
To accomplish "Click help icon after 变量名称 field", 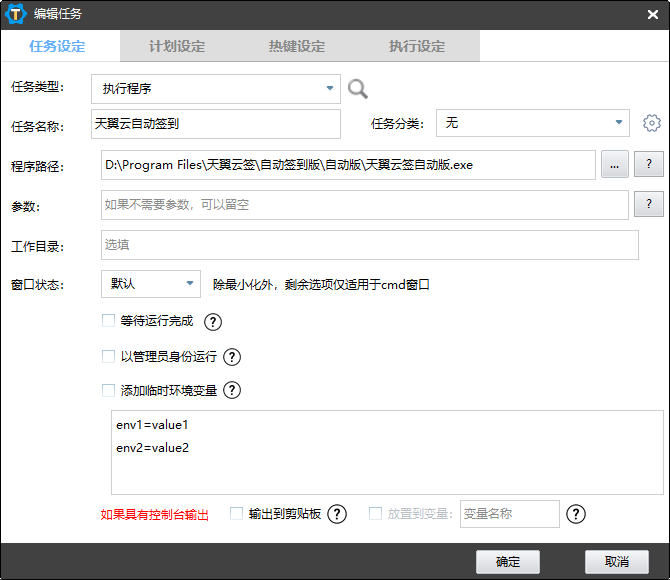I will (x=576, y=514).
